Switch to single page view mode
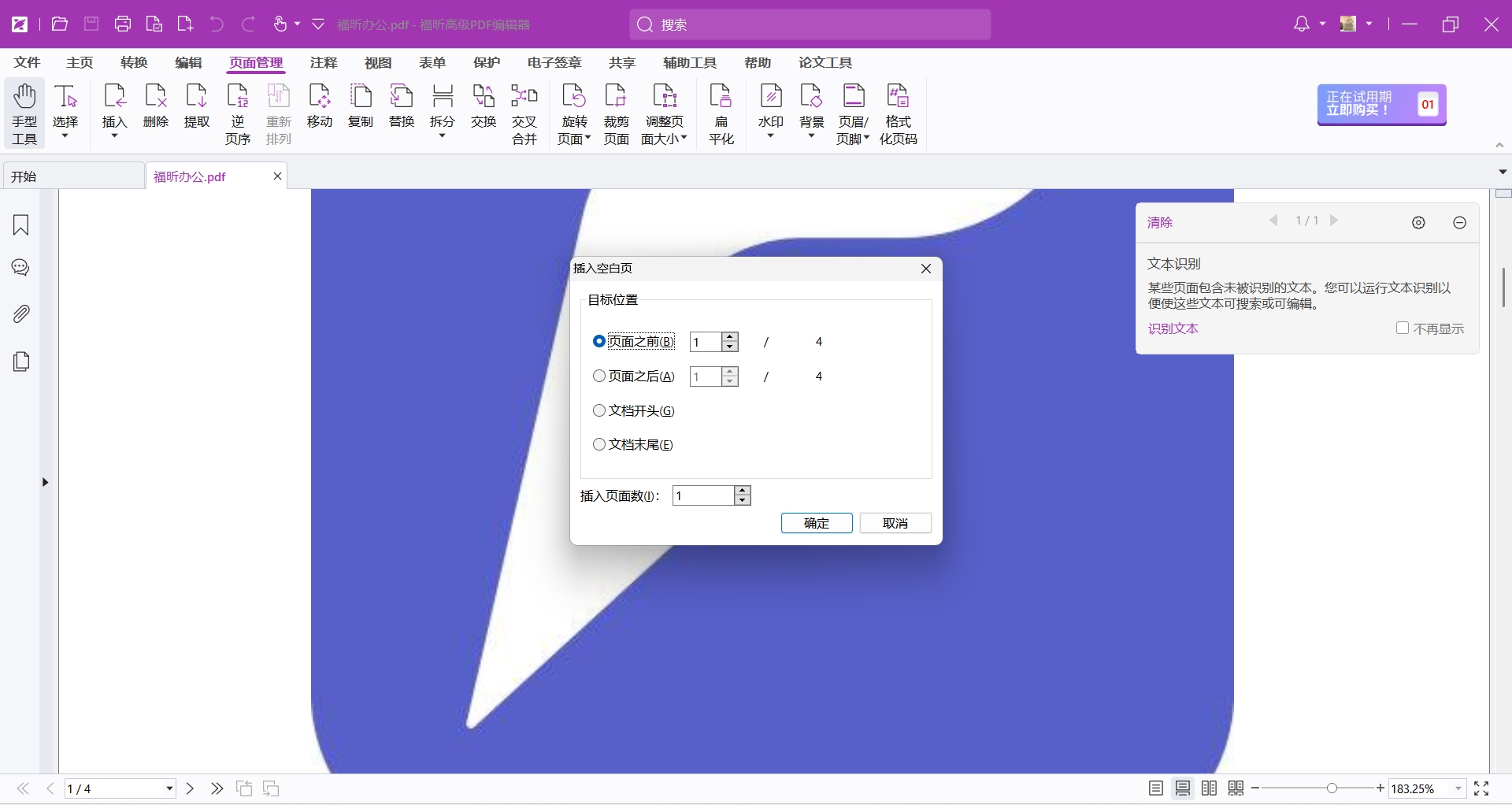This screenshot has height=805, width=1512. pyautogui.click(x=1156, y=788)
